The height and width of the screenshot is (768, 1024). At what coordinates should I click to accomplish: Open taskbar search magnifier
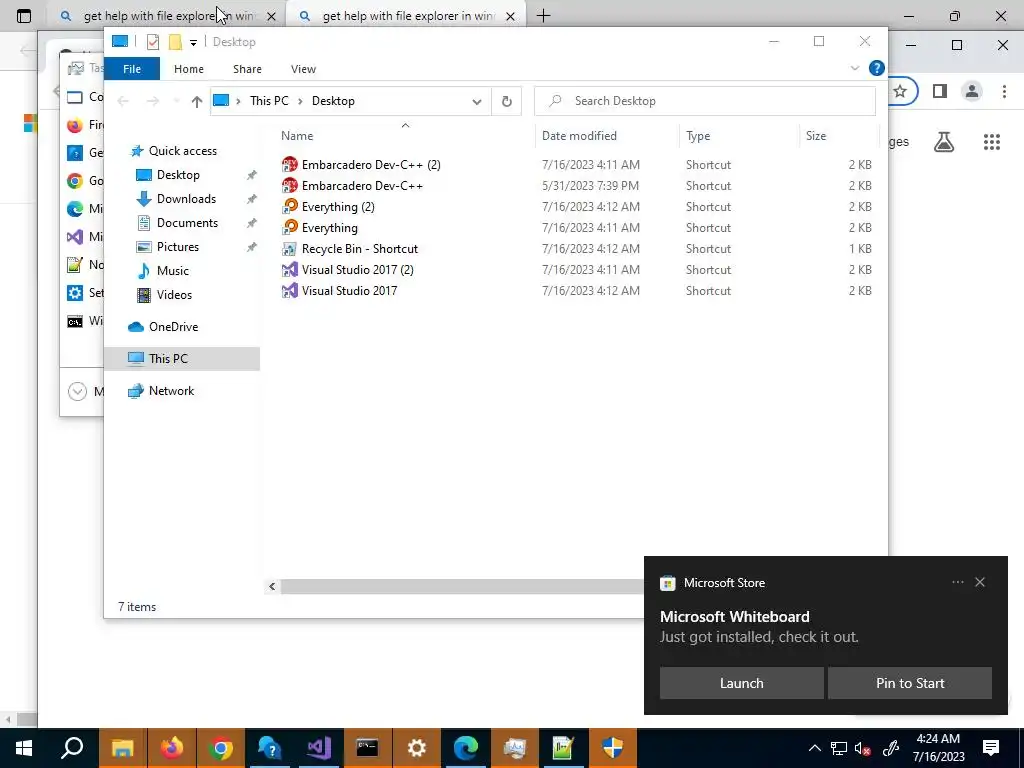pyautogui.click(x=72, y=748)
